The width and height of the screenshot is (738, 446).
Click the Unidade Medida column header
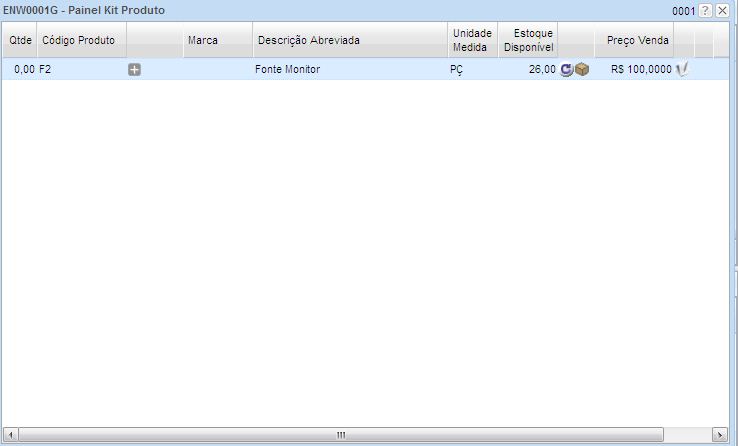473,40
